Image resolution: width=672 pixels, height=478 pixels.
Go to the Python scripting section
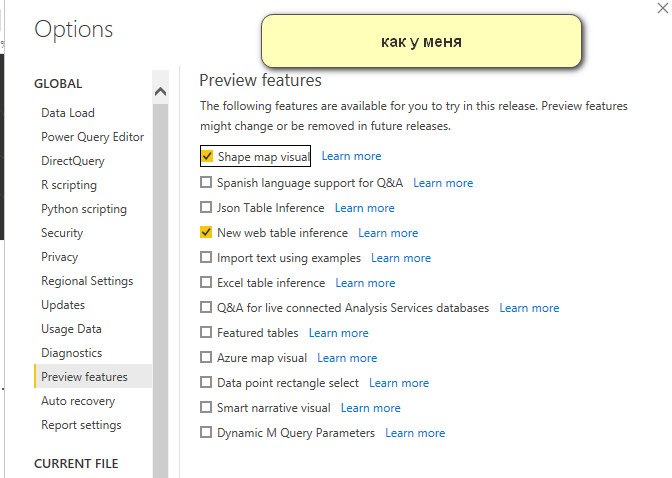(x=84, y=209)
